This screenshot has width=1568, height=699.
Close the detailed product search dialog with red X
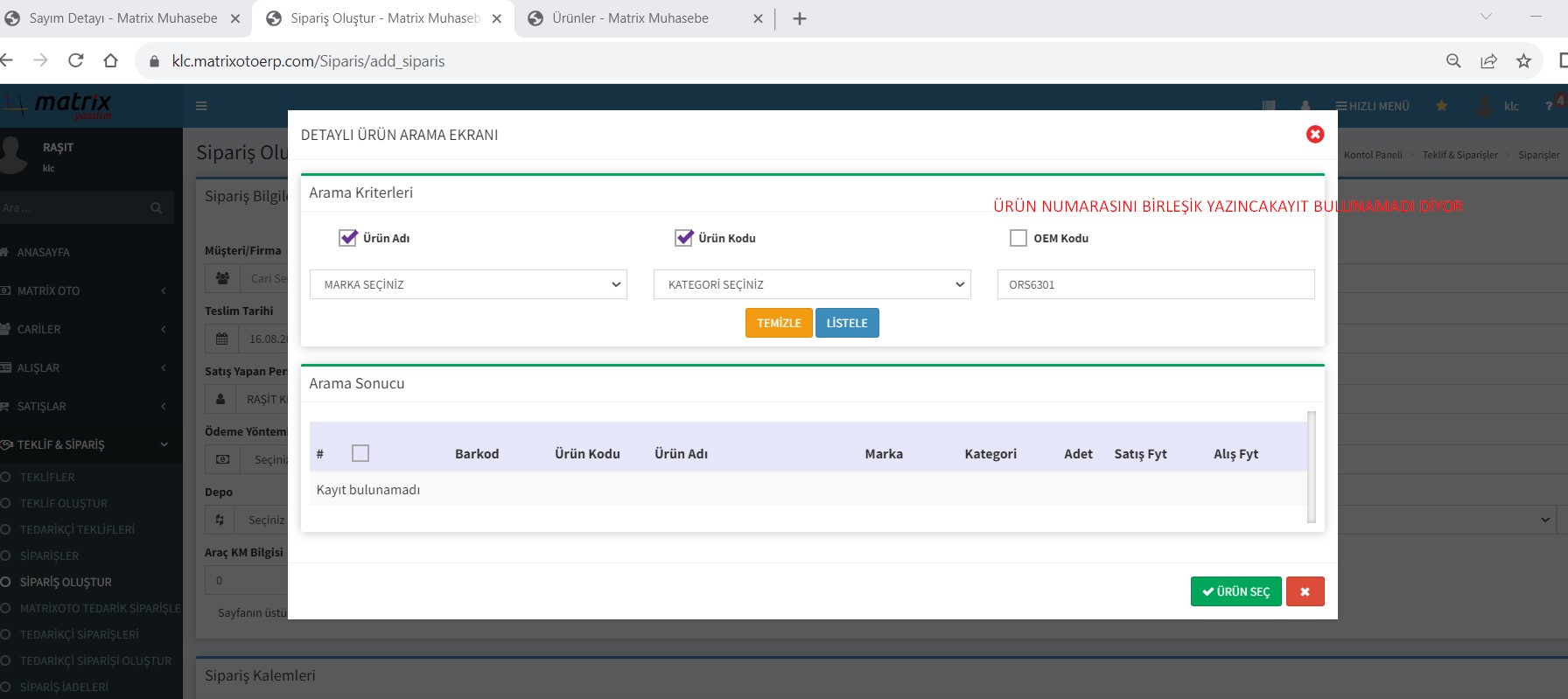pyautogui.click(x=1314, y=135)
